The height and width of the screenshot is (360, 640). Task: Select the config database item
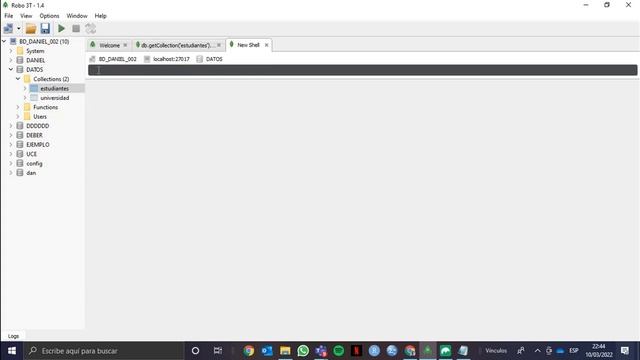coord(34,164)
